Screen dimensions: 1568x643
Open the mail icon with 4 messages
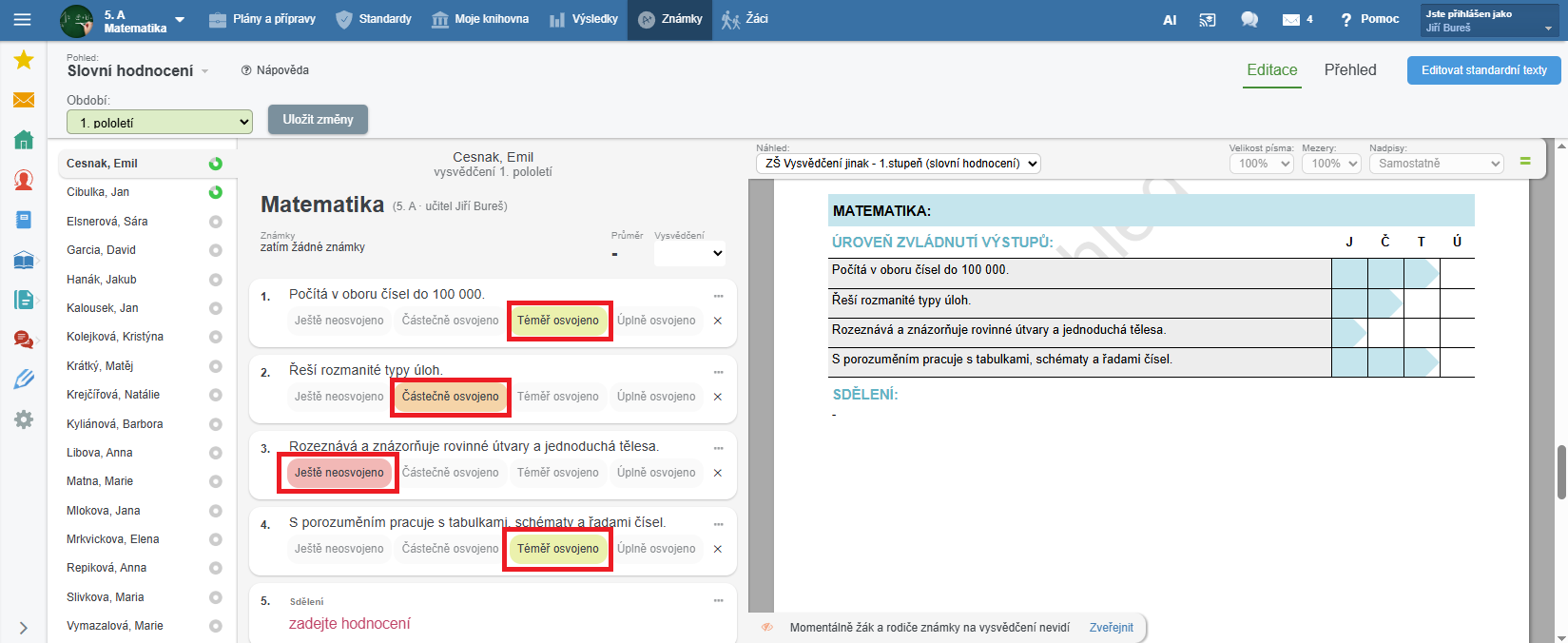click(x=1296, y=19)
